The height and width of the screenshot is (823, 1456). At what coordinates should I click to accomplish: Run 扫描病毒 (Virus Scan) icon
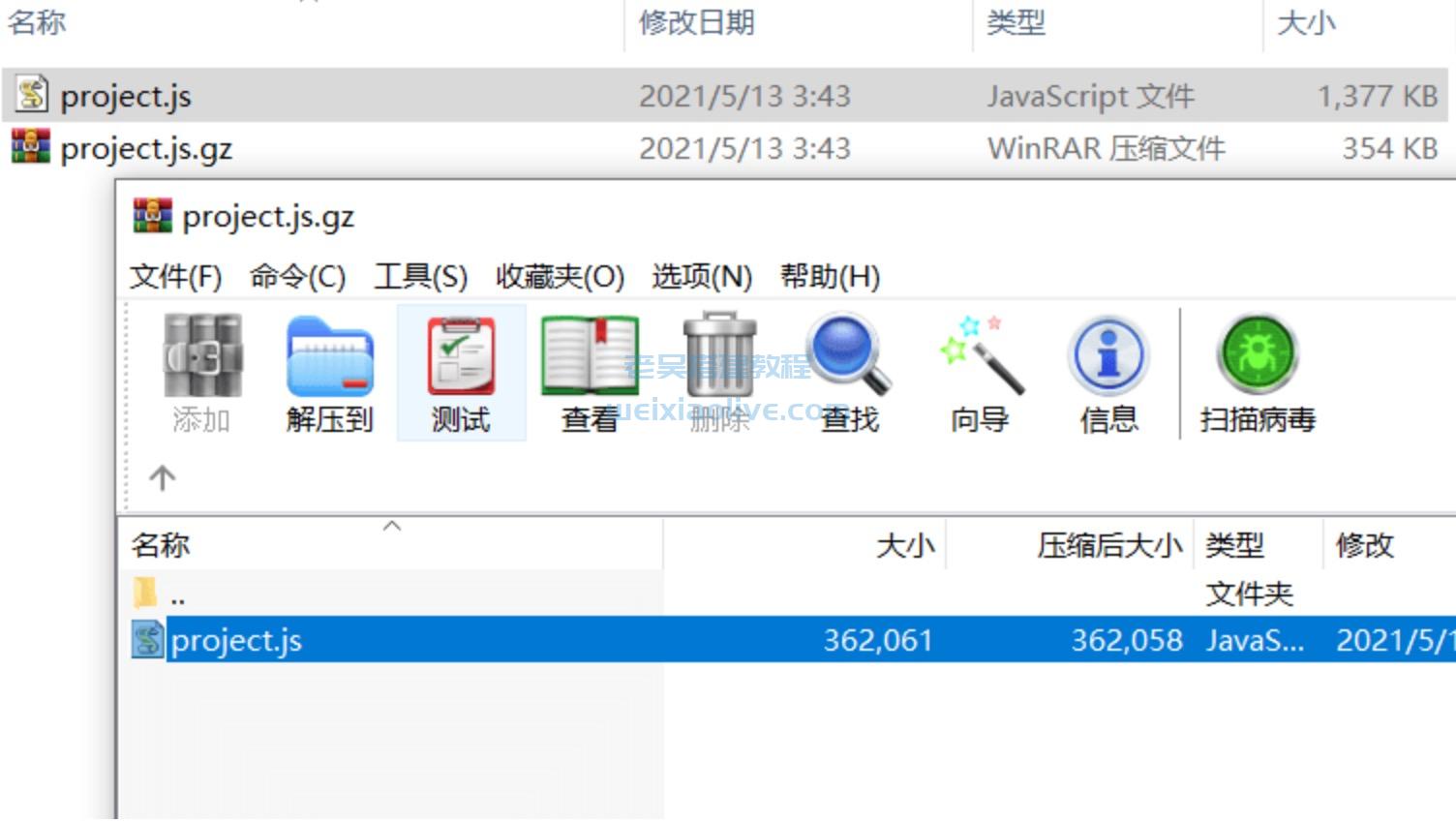(x=1256, y=368)
